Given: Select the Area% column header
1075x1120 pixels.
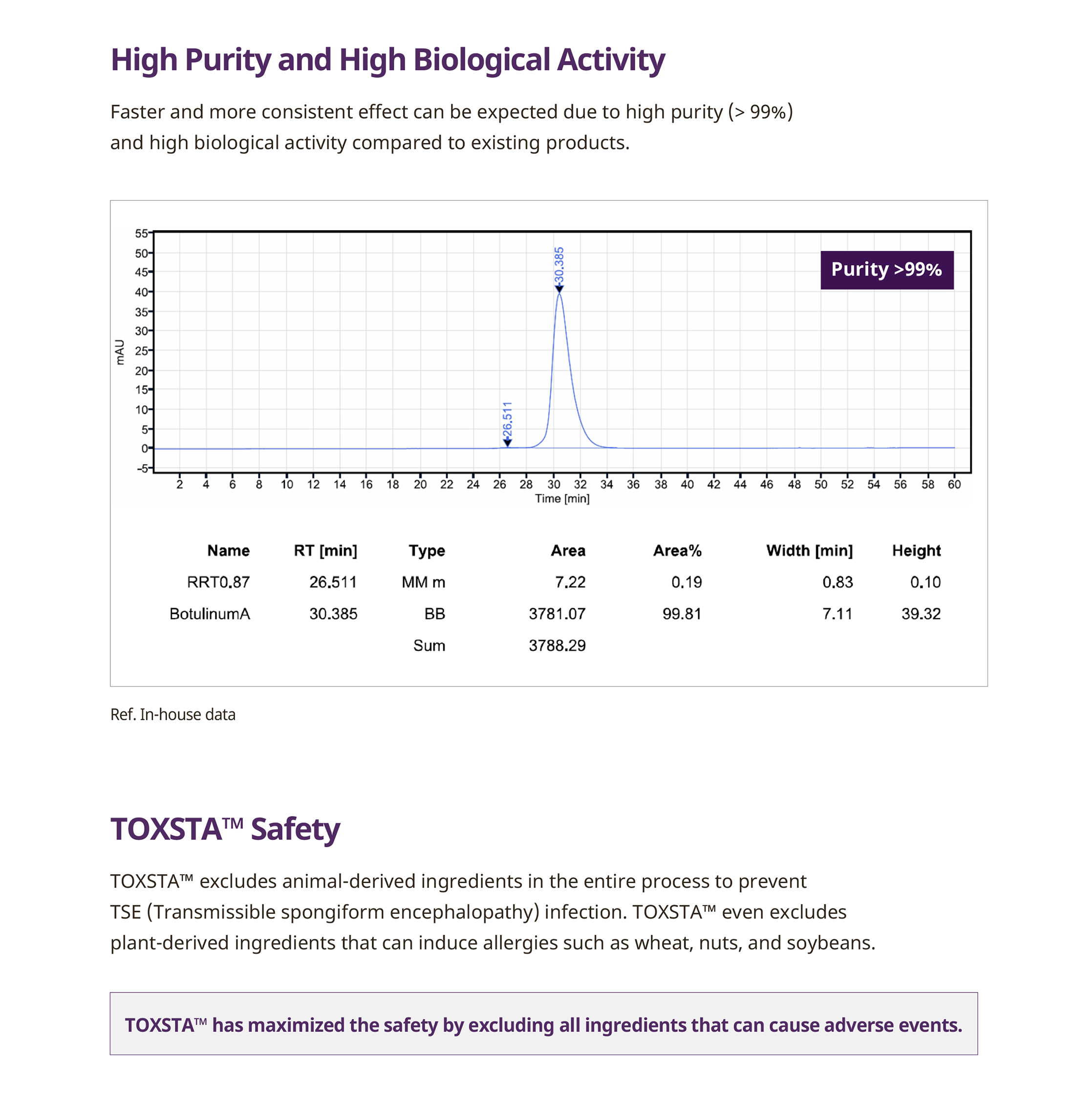Looking at the screenshot, I should click(x=677, y=550).
